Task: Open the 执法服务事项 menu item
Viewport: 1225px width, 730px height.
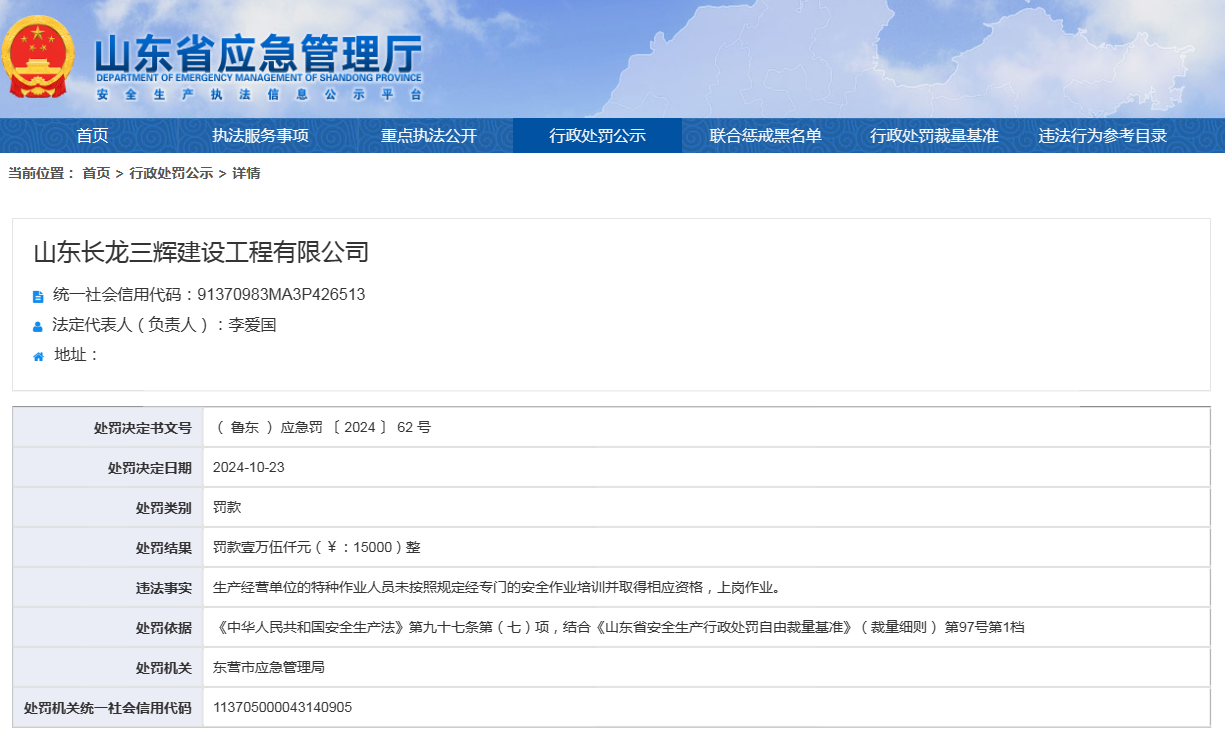Action: coord(260,136)
